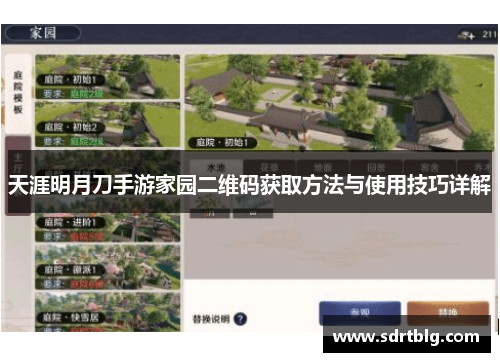Click the 替换说明 text label
Viewport: 500px width, 362px height.
pyautogui.click(x=211, y=319)
